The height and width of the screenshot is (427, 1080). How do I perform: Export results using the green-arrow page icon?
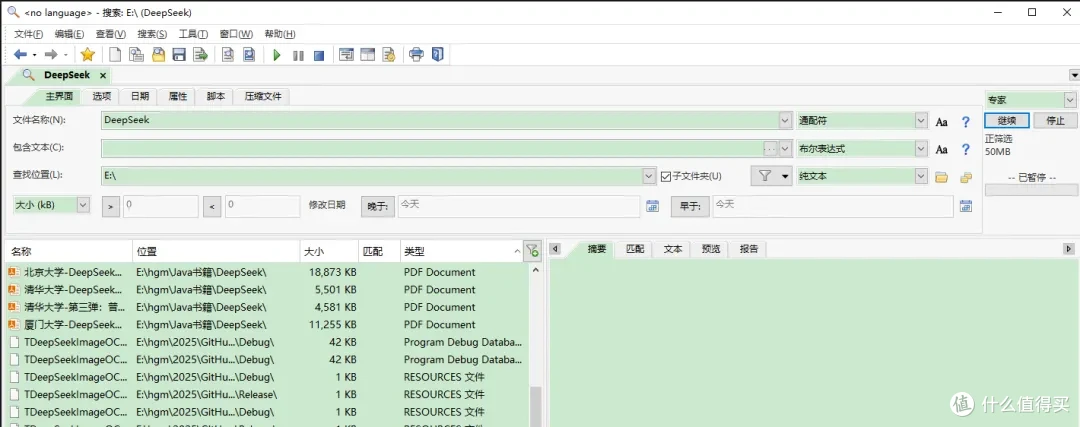coord(200,55)
